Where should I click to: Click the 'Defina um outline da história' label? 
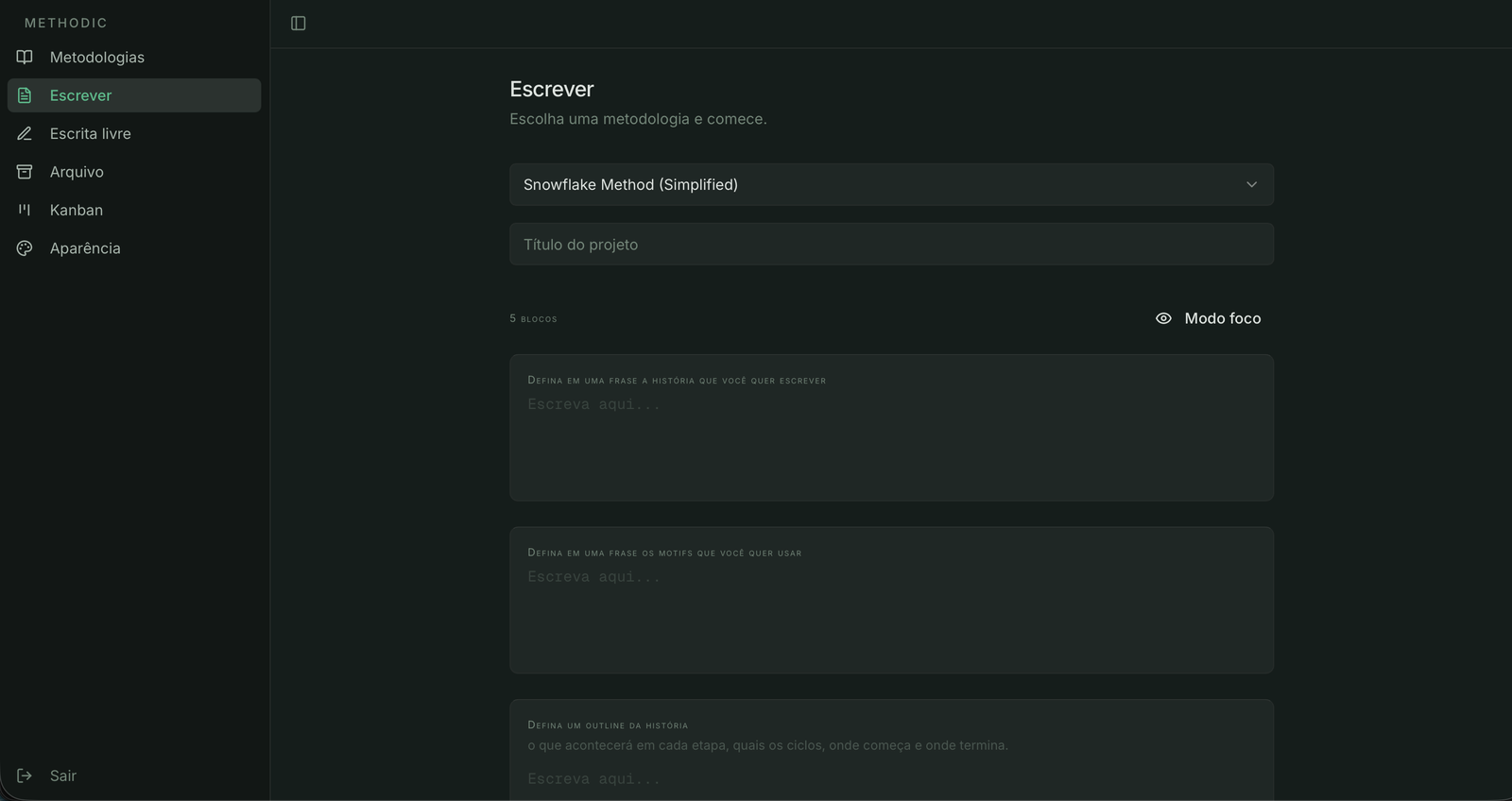click(608, 725)
